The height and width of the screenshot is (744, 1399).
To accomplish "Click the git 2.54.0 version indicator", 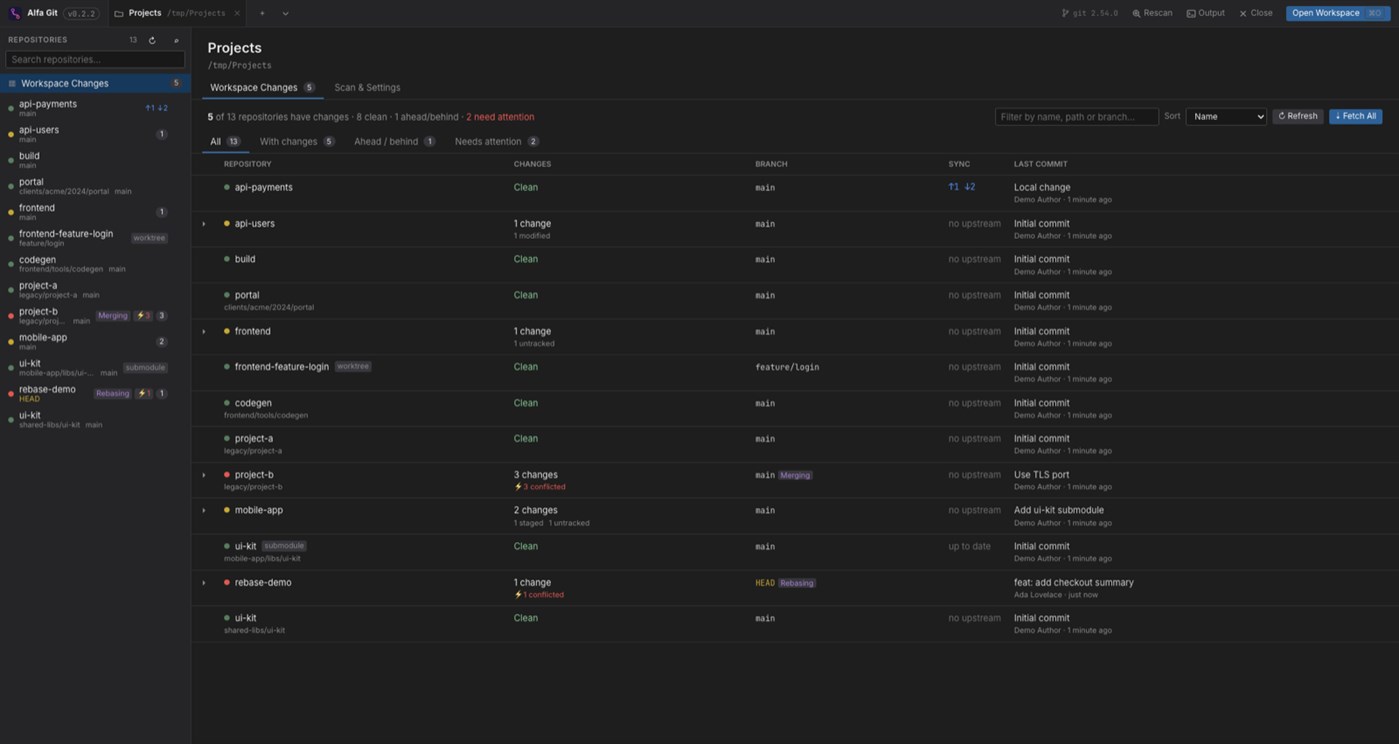I will point(1090,13).
